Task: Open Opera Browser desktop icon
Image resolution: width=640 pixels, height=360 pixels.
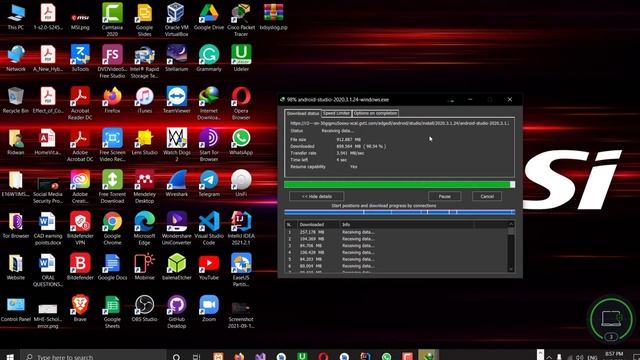Action: pos(241,103)
